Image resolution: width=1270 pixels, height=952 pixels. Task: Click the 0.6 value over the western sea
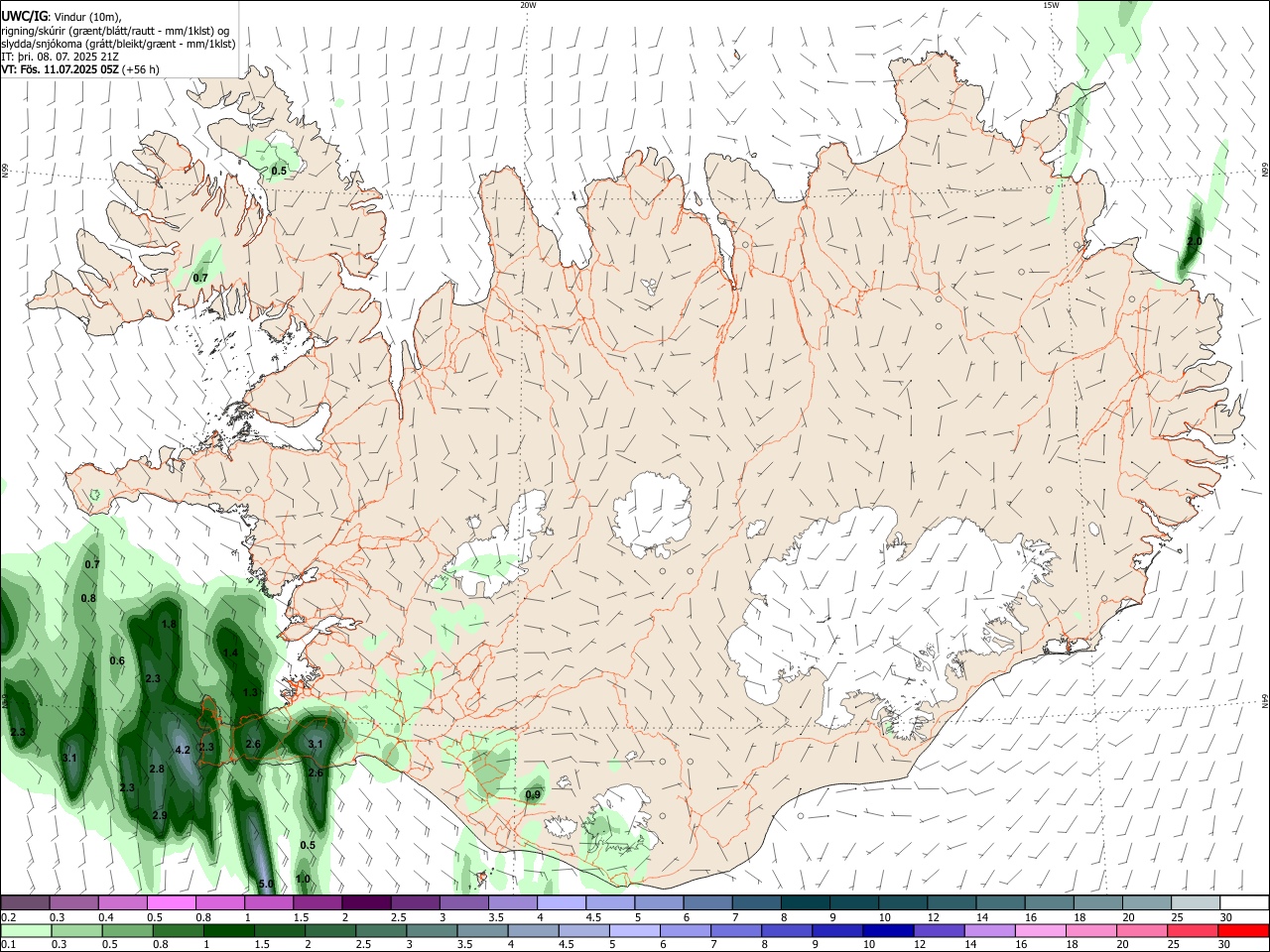(x=117, y=660)
